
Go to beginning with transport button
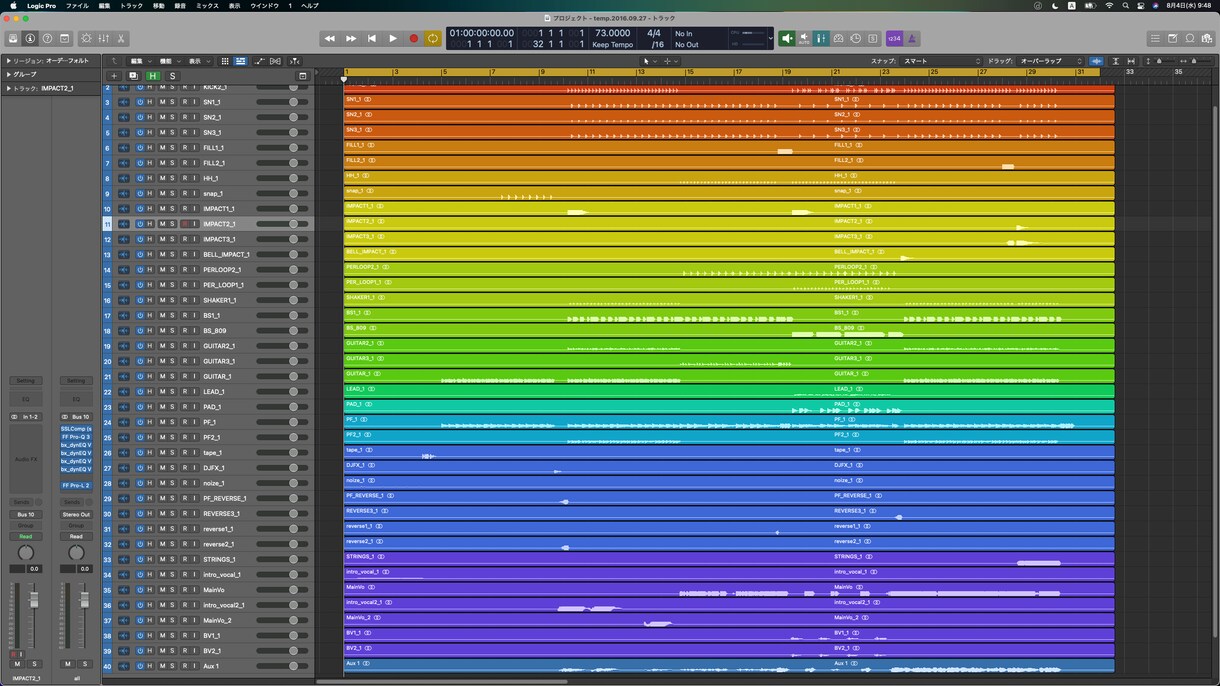(372, 38)
